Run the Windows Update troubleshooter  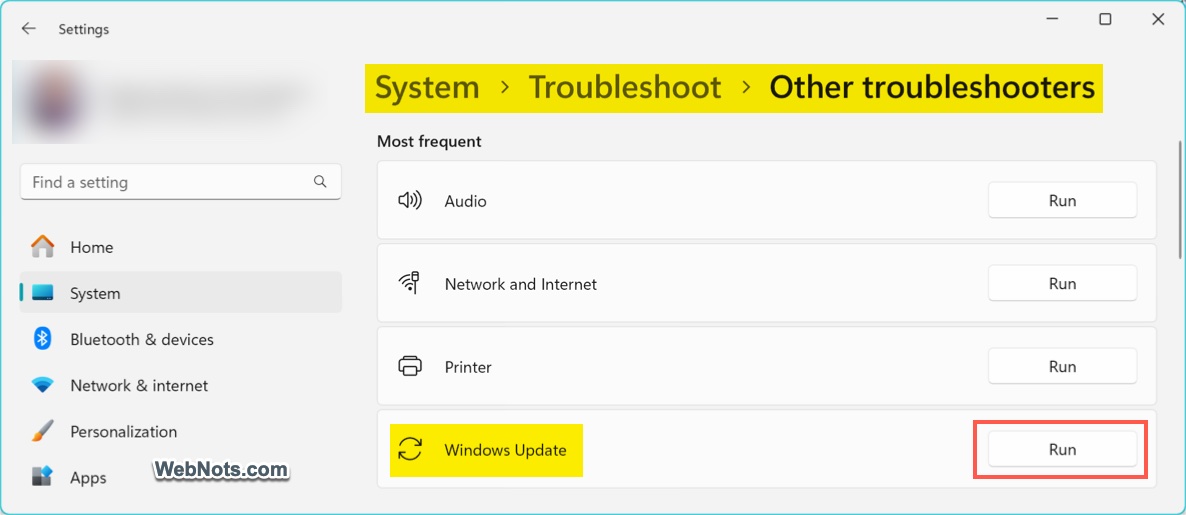pos(1062,449)
